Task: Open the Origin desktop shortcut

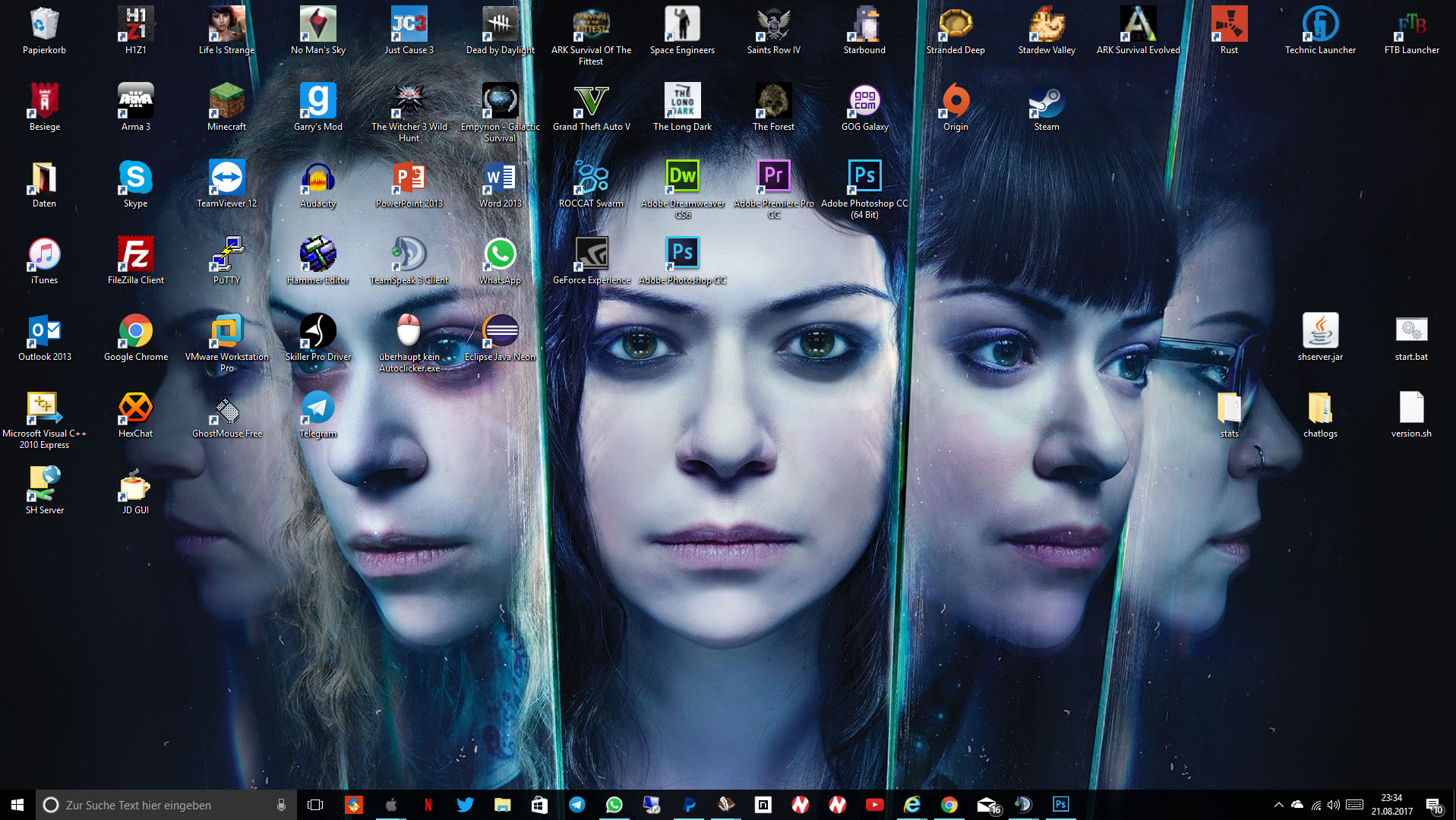Action: point(955,108)
